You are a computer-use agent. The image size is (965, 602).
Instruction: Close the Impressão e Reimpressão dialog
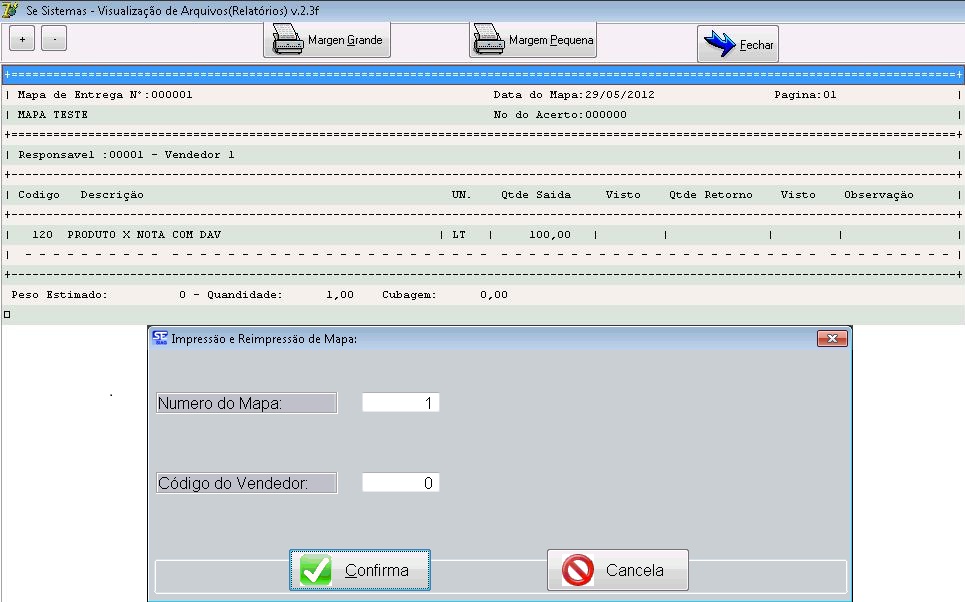click(831, 339)
